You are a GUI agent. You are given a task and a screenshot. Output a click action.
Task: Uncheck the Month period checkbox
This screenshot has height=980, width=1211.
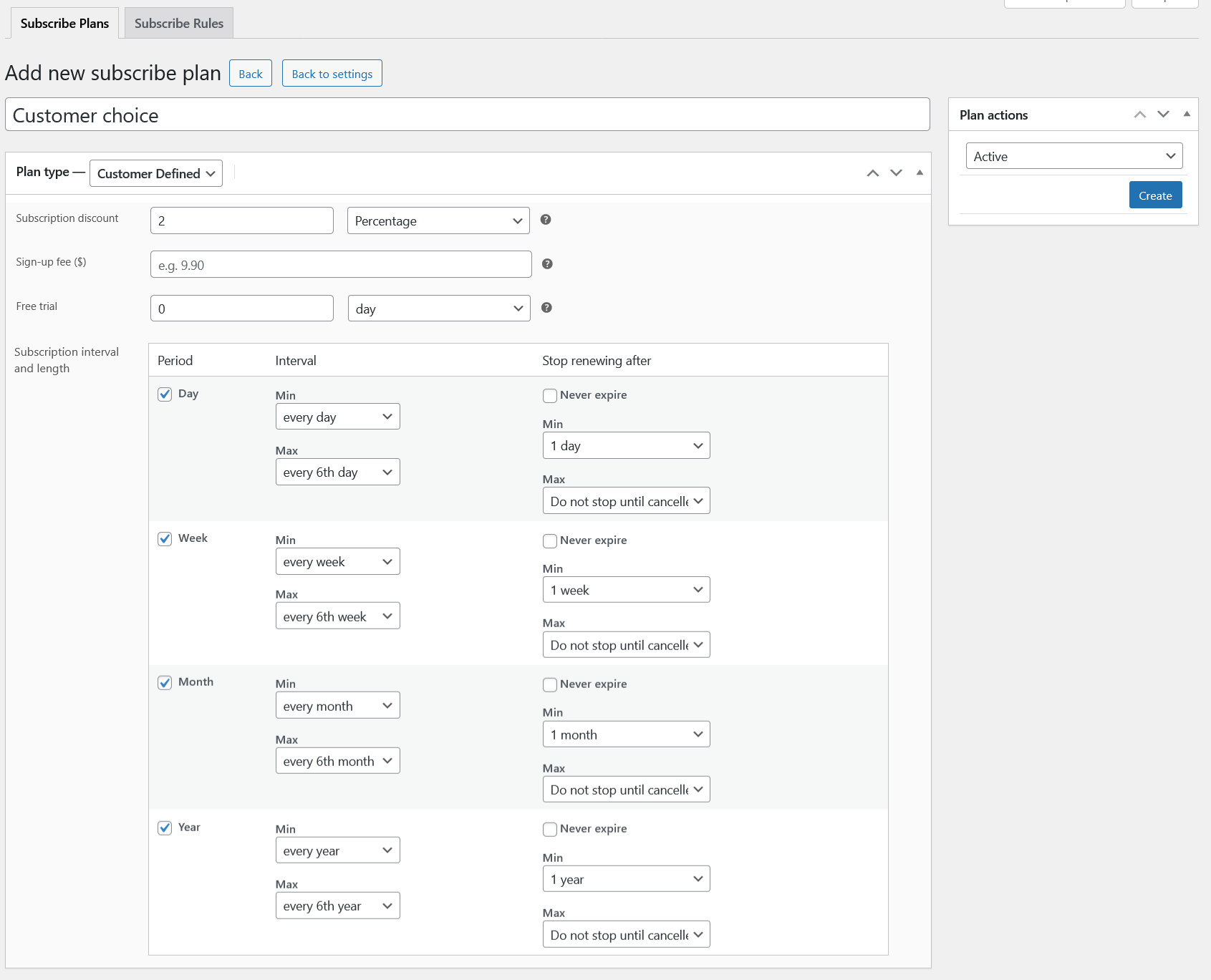click(165, 683)
